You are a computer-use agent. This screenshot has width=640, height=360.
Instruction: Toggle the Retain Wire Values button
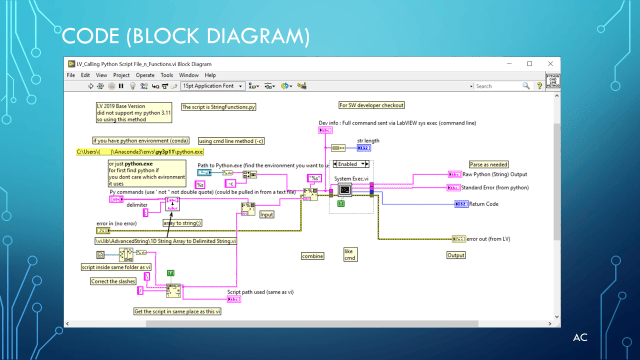[x=144, y=86]
